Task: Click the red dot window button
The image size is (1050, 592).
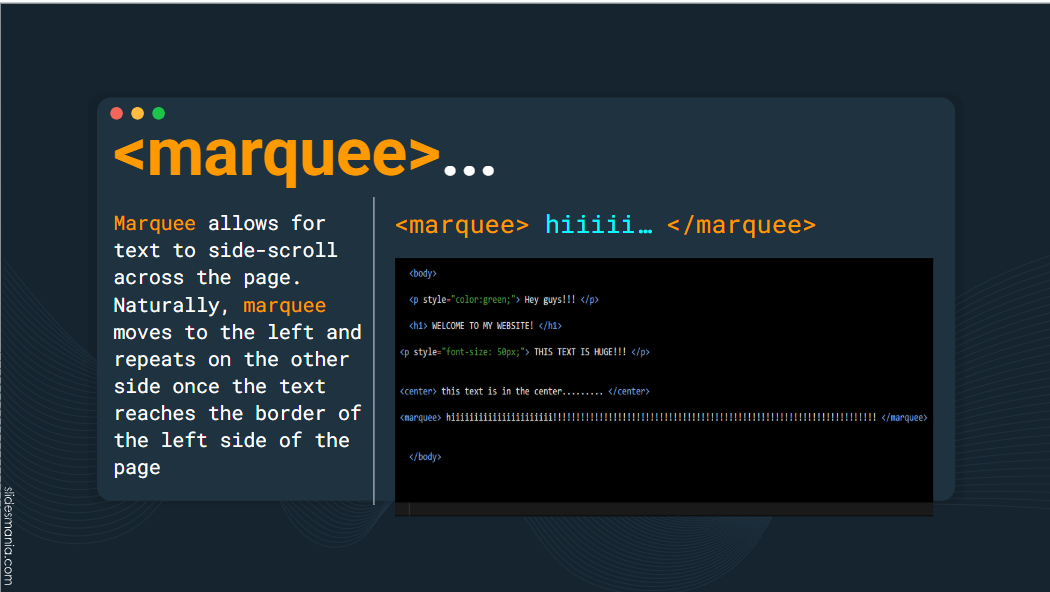Action: pos(117,113)
